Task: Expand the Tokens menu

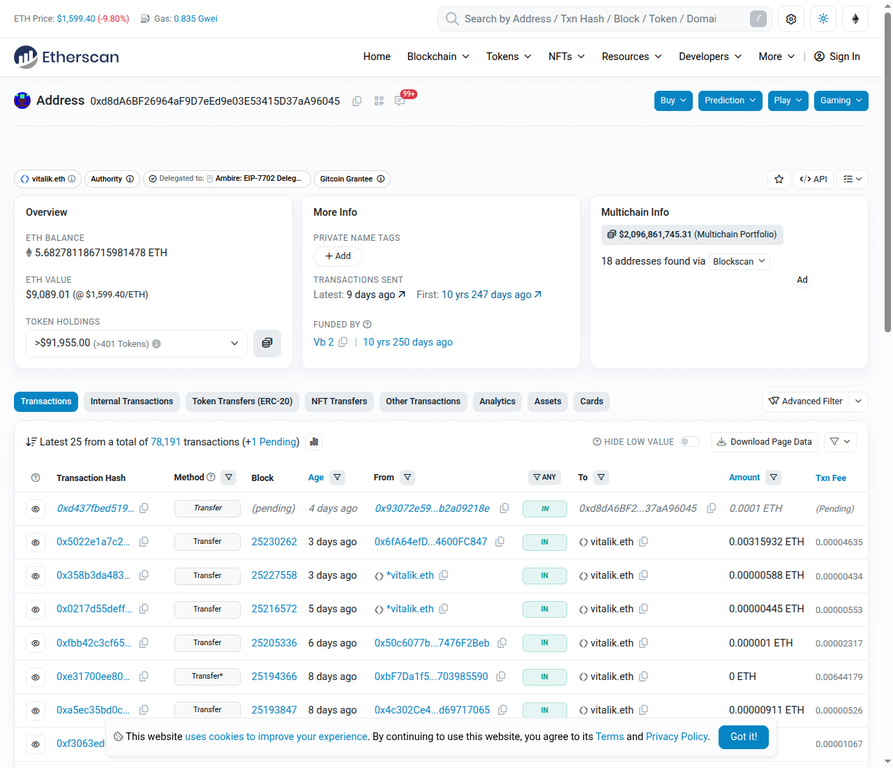Action: (x=509, y=56)
